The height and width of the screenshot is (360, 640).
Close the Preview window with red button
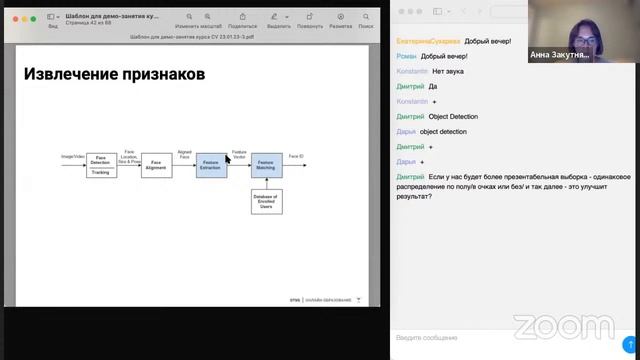[x=16, y=19]
